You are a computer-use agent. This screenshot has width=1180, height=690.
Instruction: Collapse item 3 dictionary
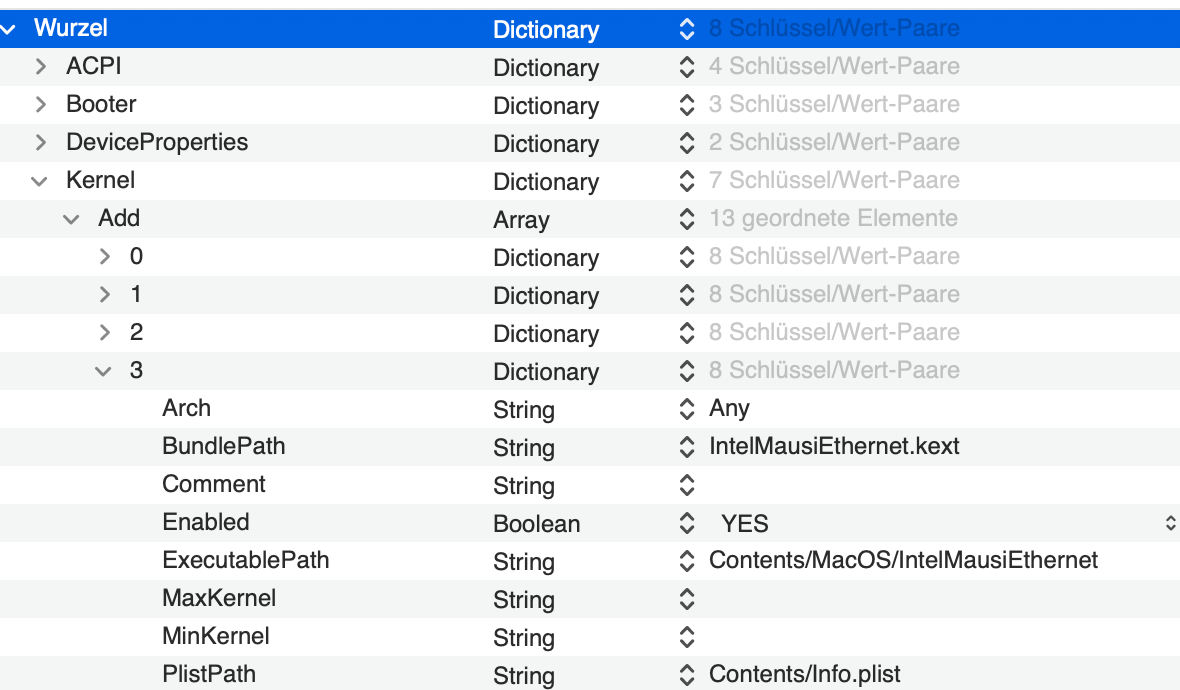pos(104,371)
